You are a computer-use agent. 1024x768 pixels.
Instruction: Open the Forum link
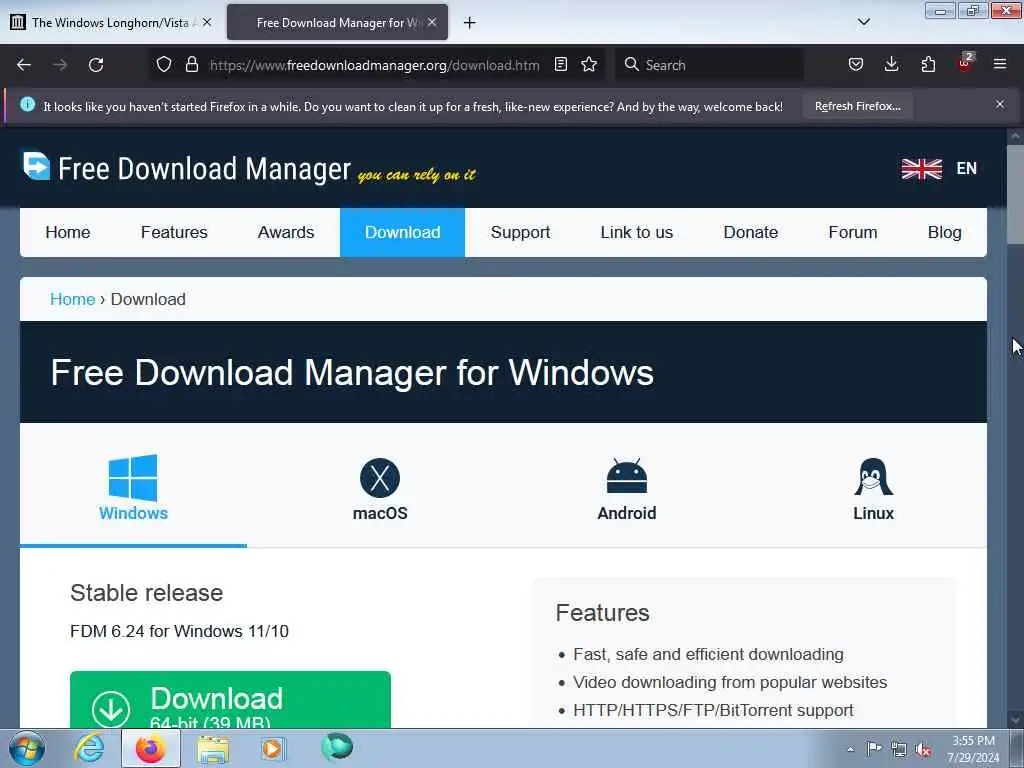click(853, 232)
